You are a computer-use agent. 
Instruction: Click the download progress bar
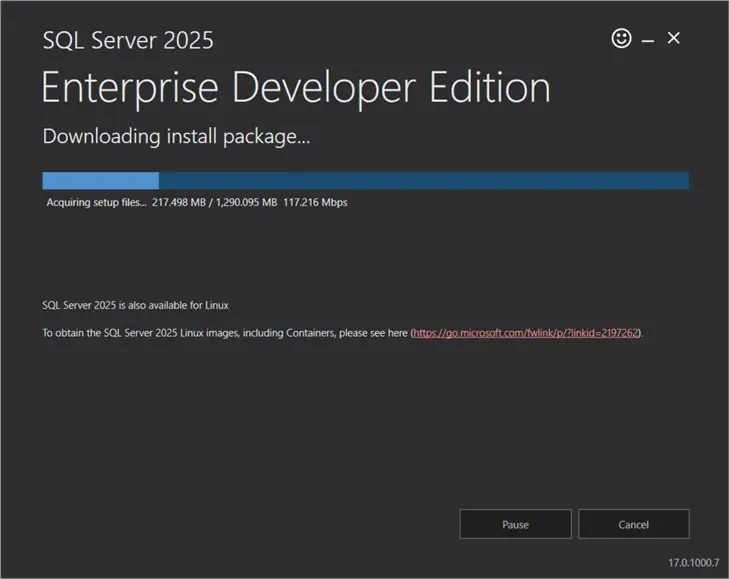(x=365, y=180)
